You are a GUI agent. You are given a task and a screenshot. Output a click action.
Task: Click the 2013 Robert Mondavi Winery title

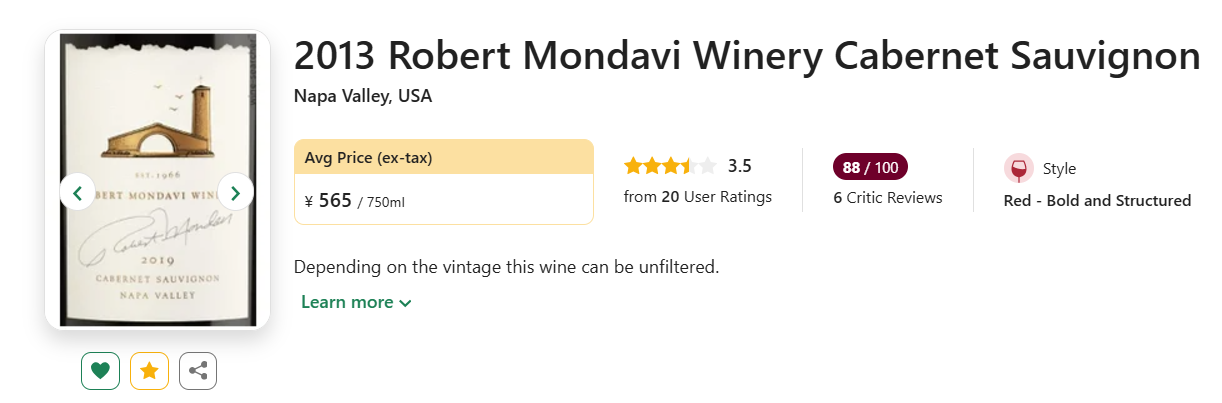[747, 56]
